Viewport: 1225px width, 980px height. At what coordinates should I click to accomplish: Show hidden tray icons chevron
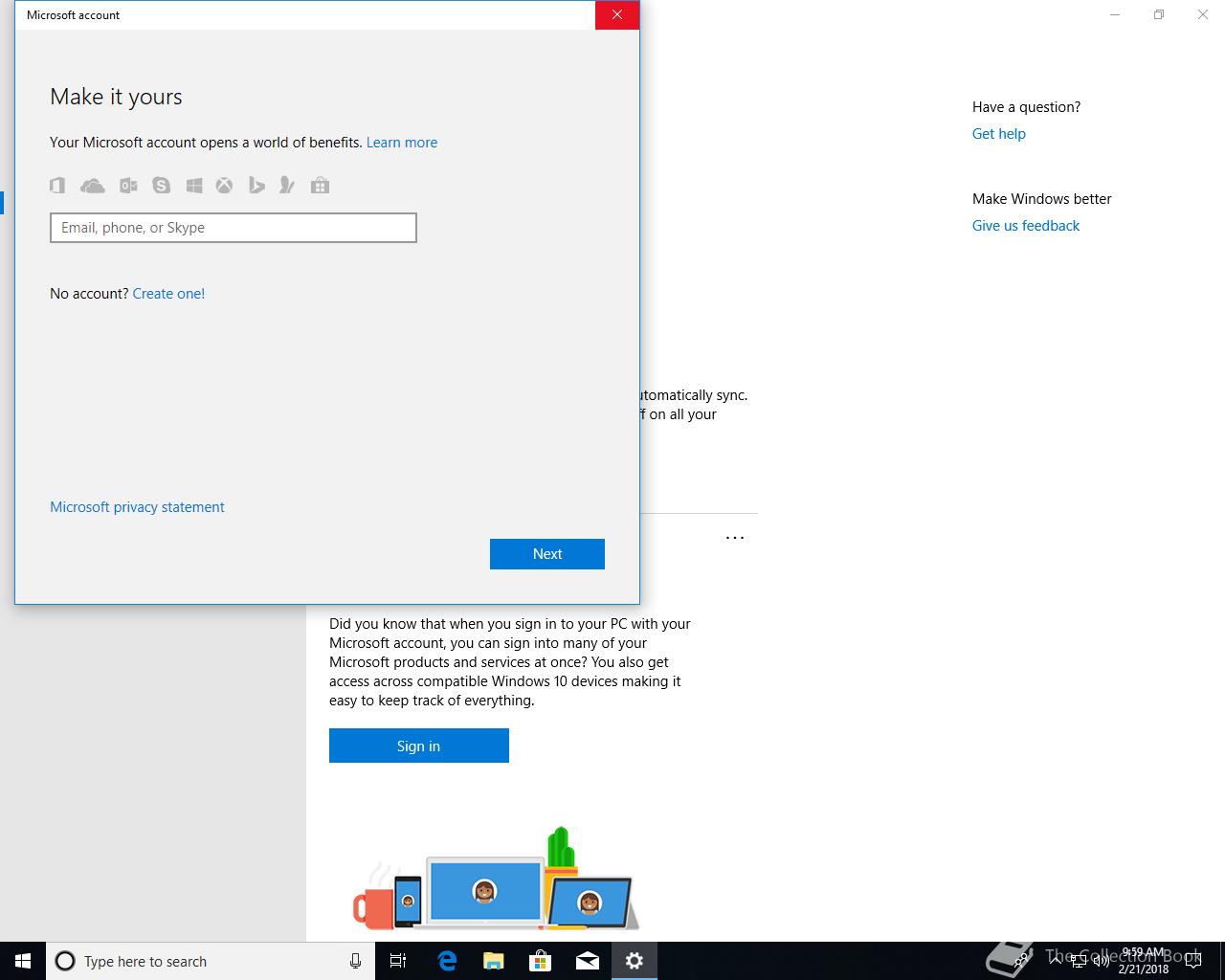pos(1056,961)
